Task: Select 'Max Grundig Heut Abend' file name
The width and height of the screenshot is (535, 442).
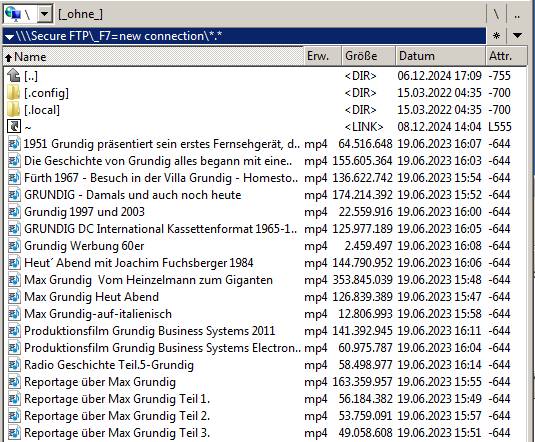Action: click(91, 297)
